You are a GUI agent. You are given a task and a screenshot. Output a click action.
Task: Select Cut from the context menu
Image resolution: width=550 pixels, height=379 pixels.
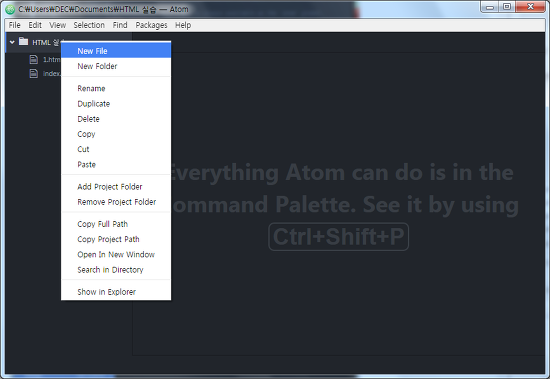pos(116,149)
